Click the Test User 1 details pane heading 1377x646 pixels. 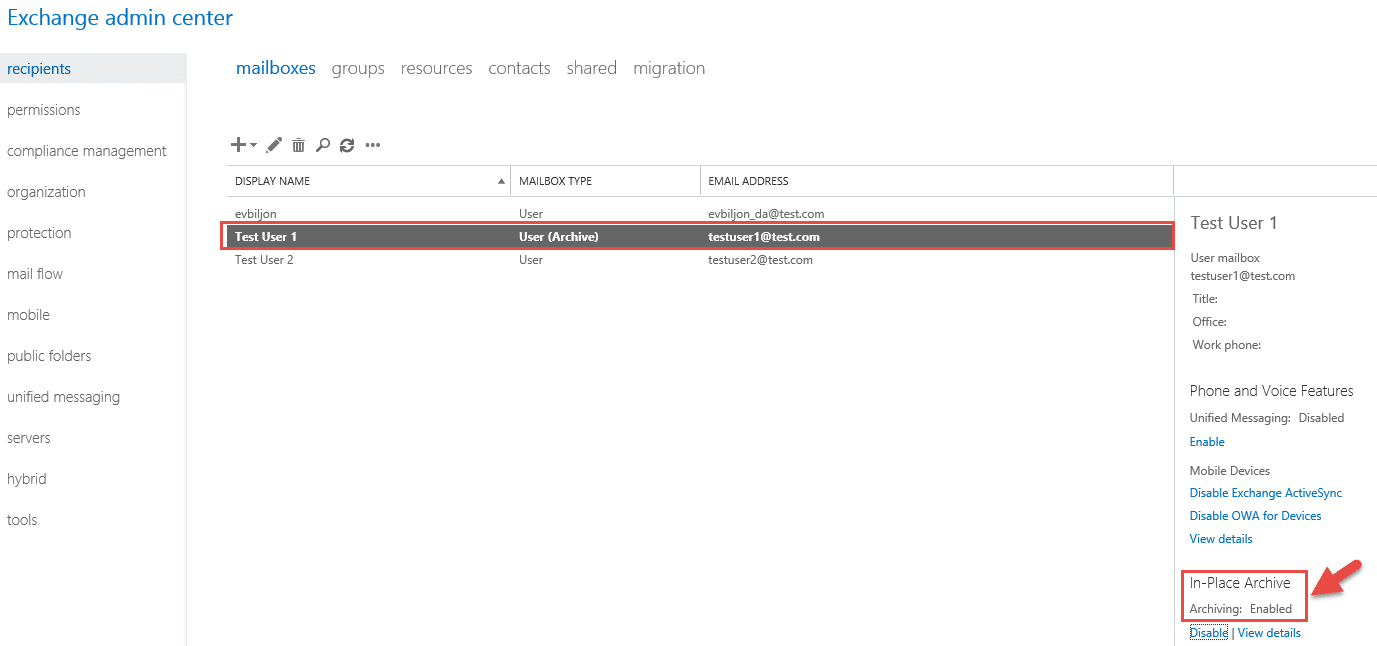pos(1234,223)
